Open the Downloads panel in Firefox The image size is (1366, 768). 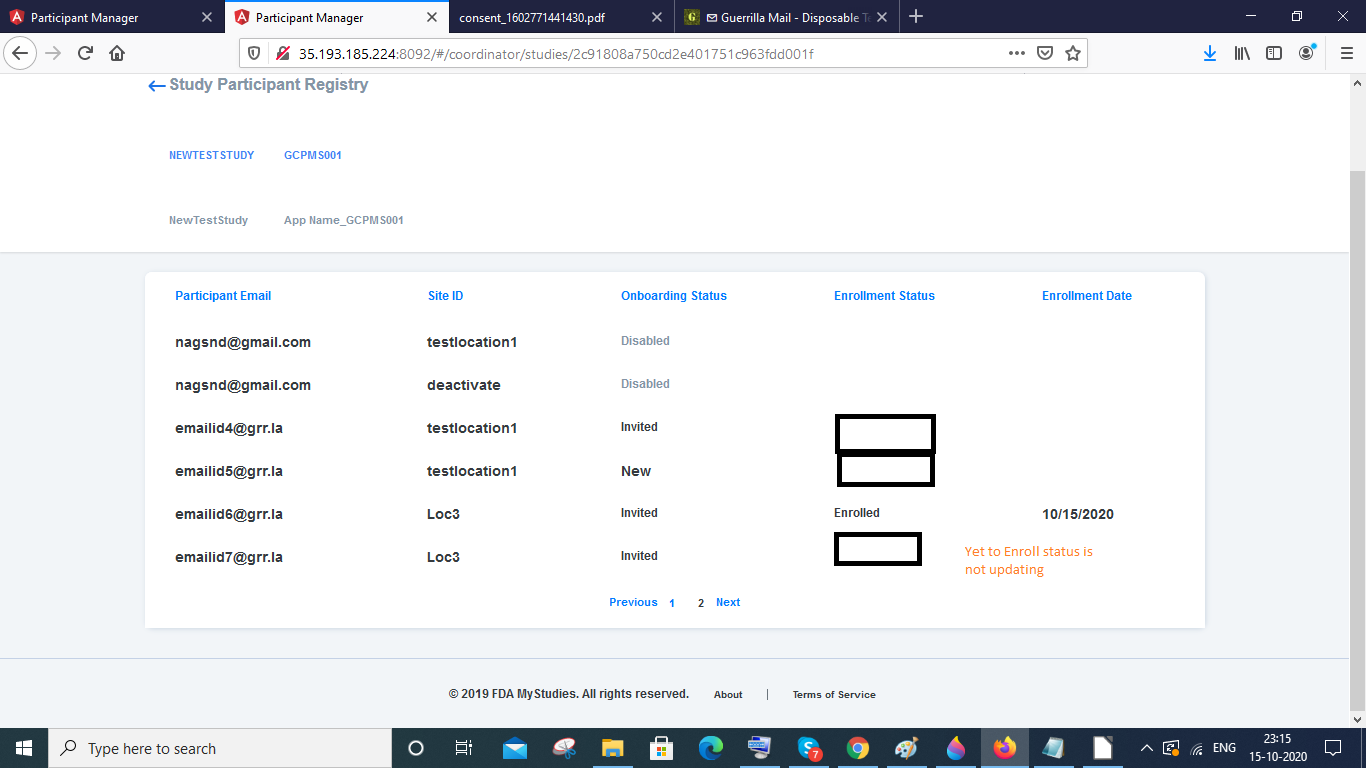coord(1210,53)
